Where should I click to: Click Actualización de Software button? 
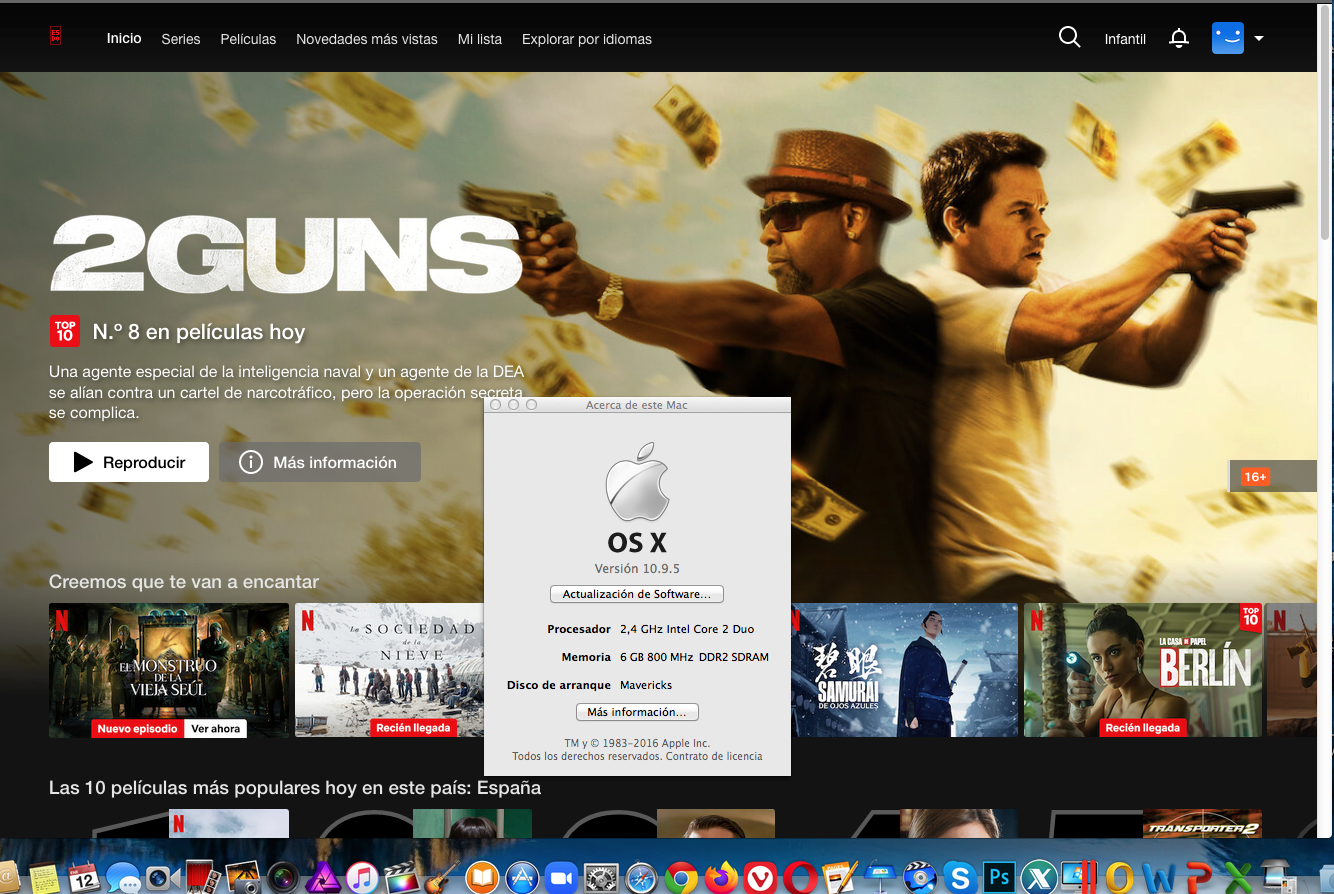click(x=637, y=594)
